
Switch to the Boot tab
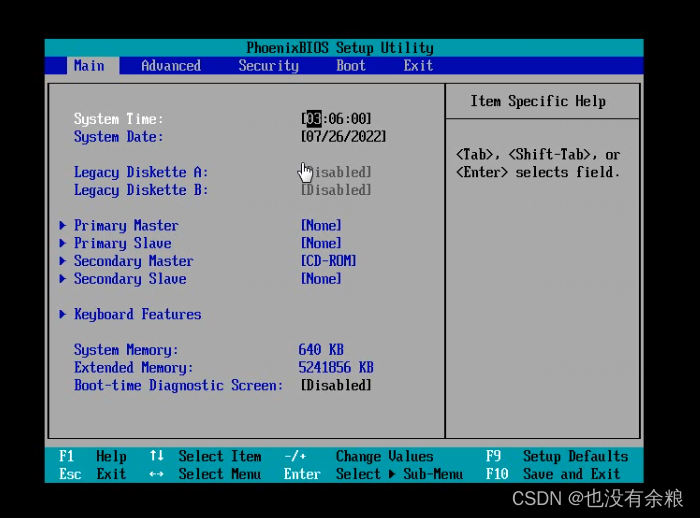click(x=351, y=66)
